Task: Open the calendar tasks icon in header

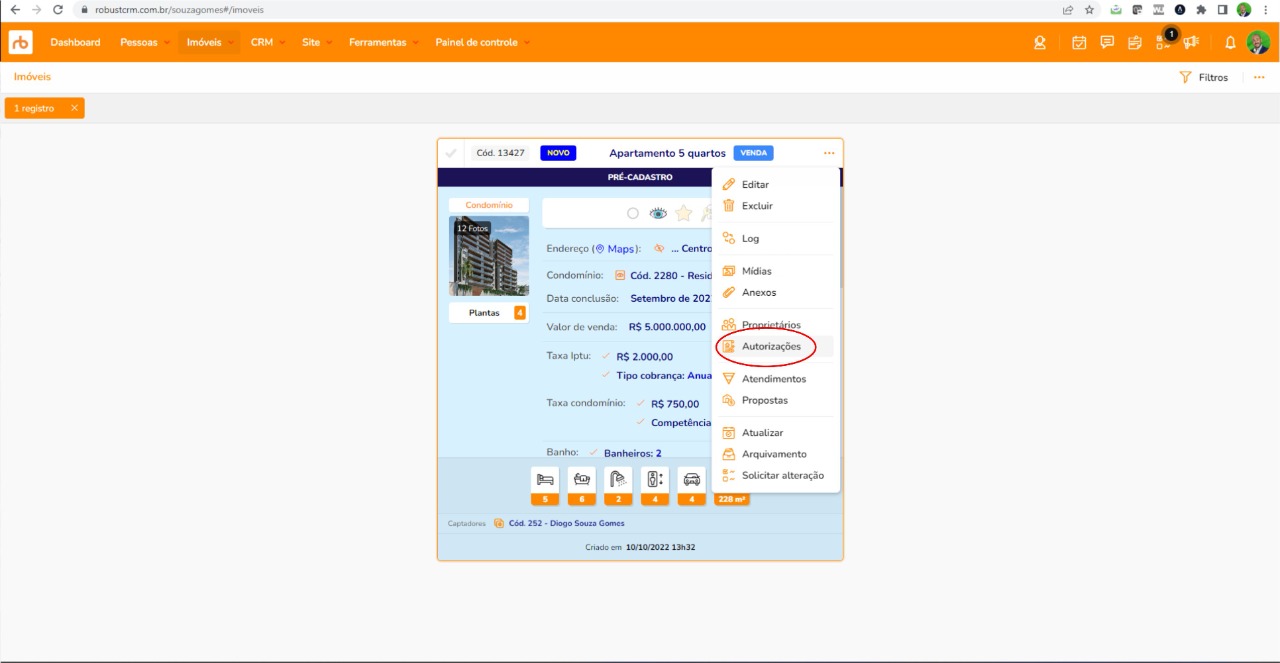Action: coord(1079,43)
